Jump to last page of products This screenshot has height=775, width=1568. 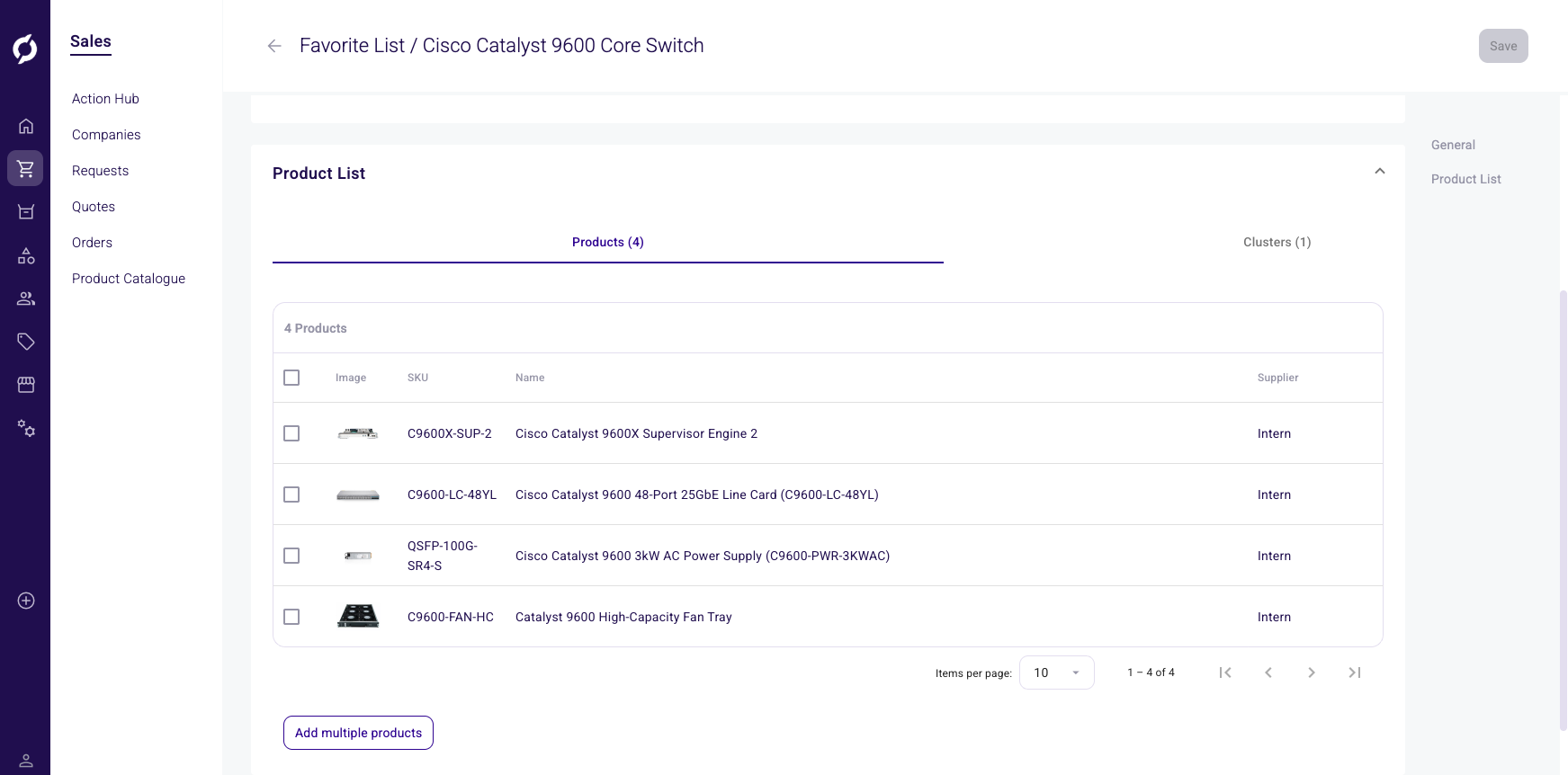point(1354,673)
